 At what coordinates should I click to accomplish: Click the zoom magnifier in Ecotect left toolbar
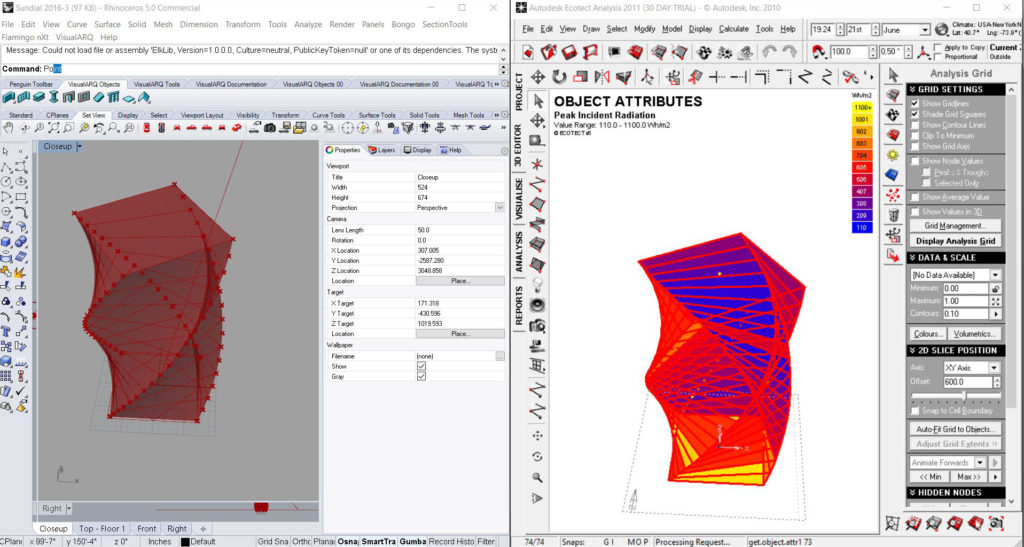537,478
